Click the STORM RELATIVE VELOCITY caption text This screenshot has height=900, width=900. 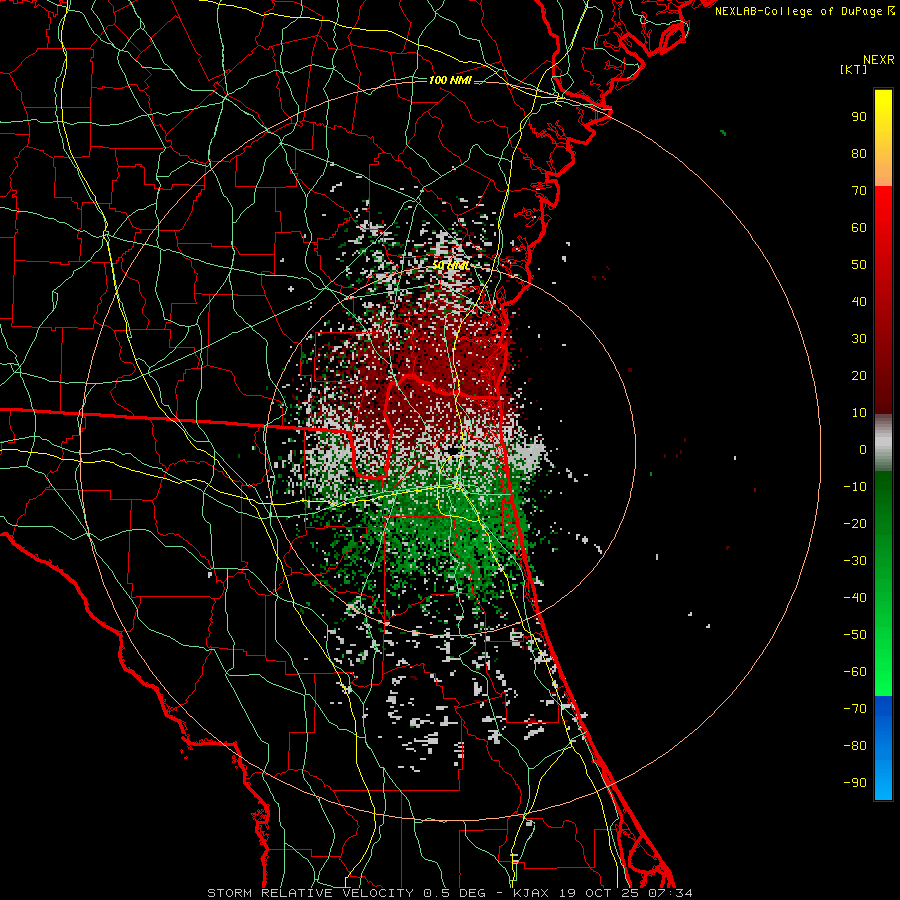tap(310, 893)
